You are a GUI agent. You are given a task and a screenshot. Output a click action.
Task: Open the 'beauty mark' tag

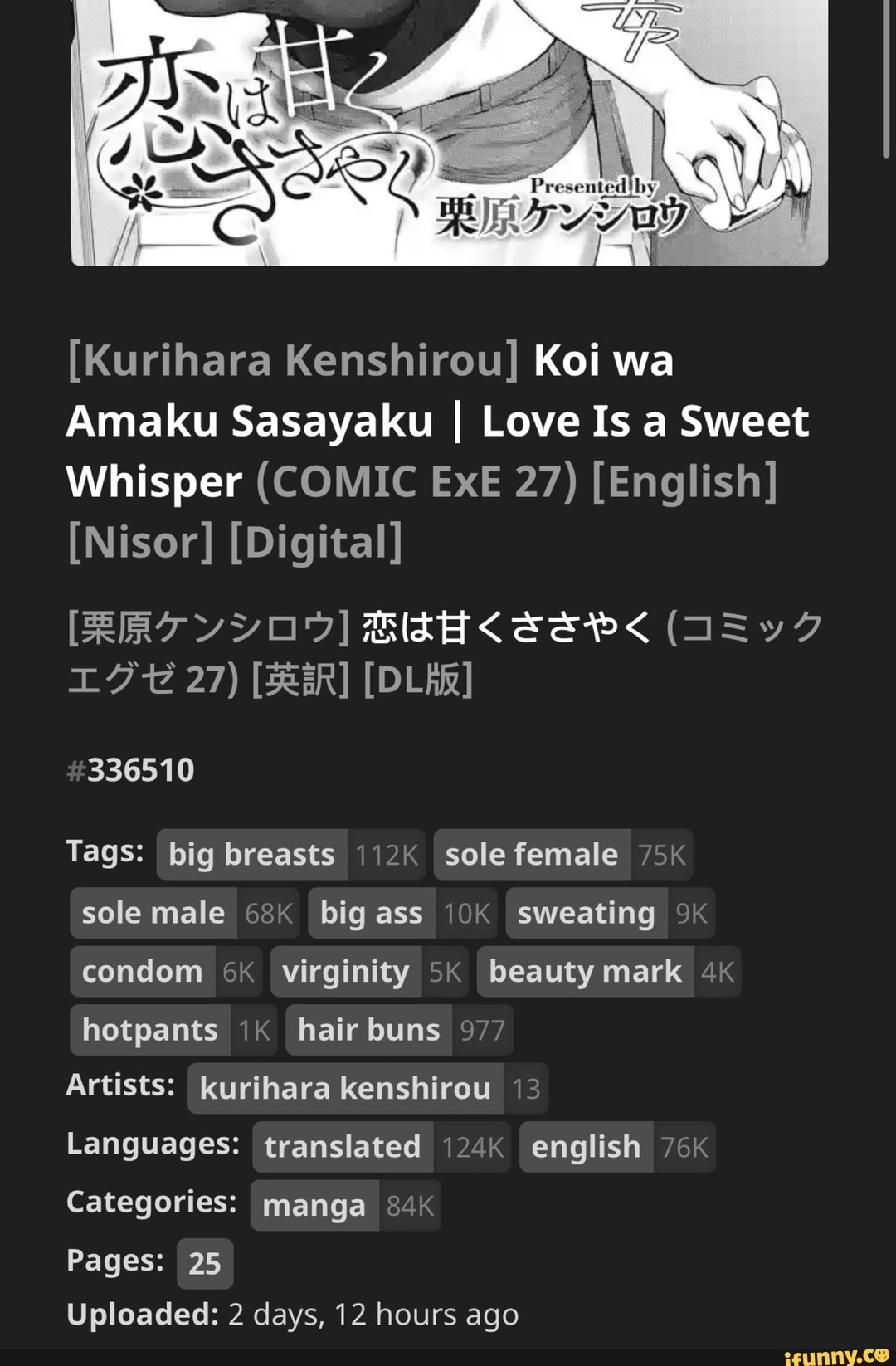[585, 972]
